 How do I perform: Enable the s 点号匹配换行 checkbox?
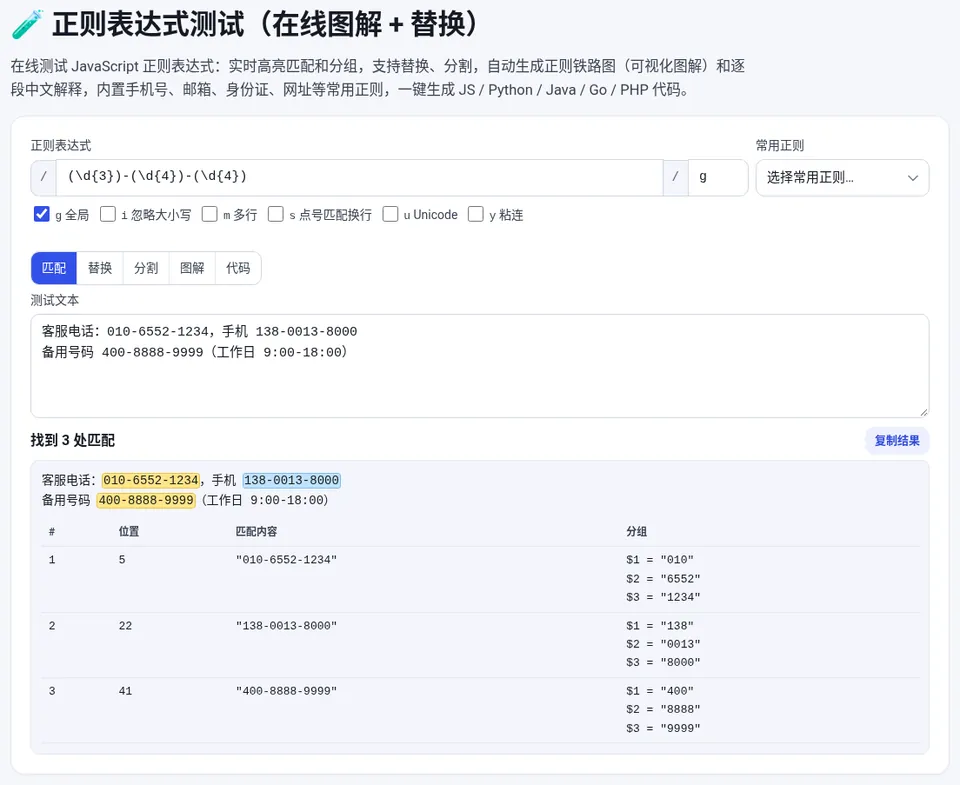[276, 214]
